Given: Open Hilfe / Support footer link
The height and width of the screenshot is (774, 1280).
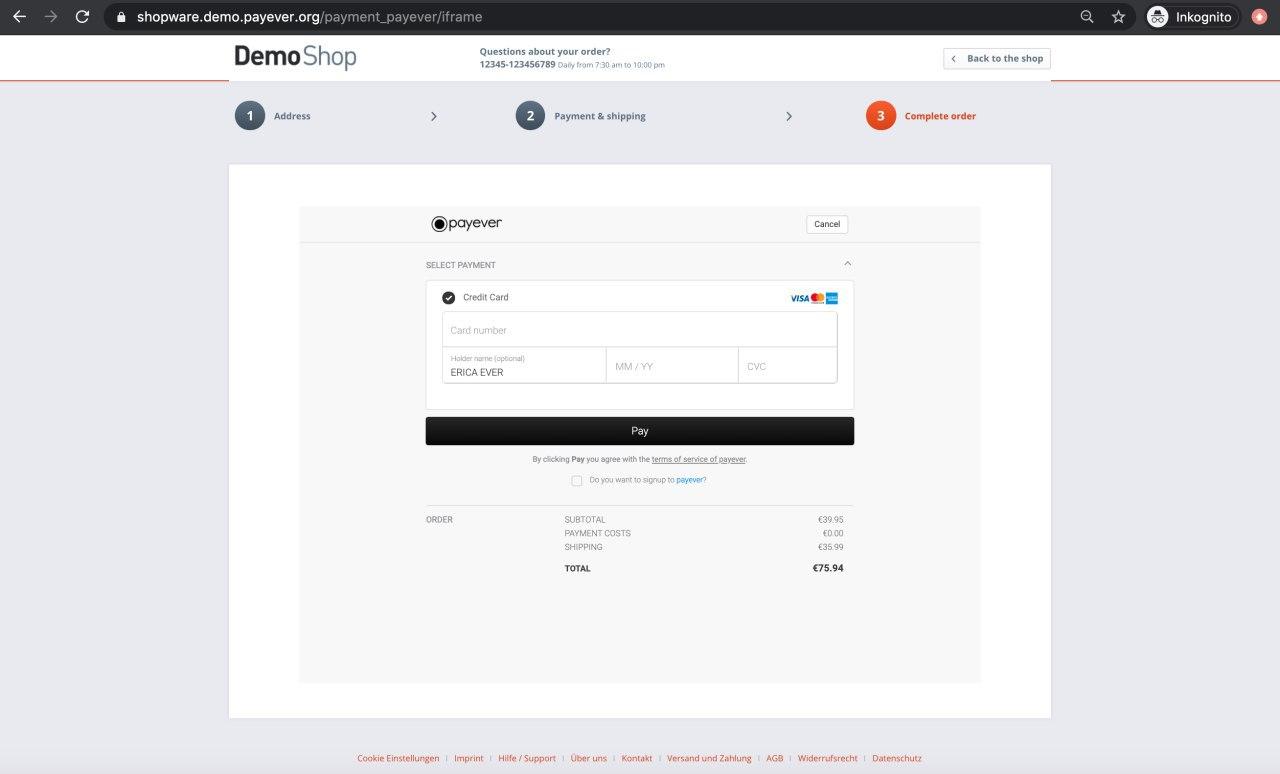Looking at the screenshot, I should [x=527, y=758].
